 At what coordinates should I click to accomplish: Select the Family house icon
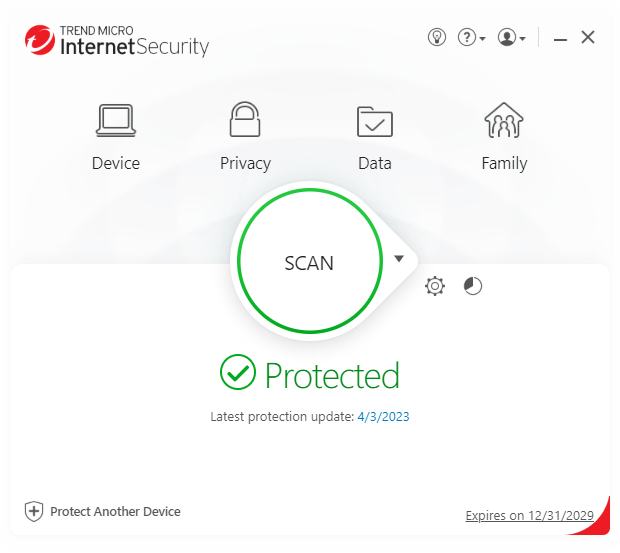pos(504,121)
